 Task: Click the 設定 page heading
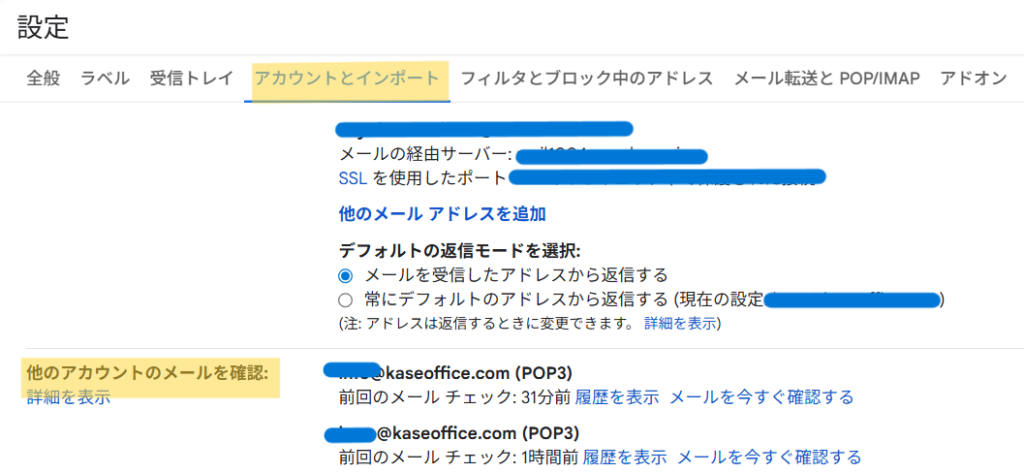(43, 26)
